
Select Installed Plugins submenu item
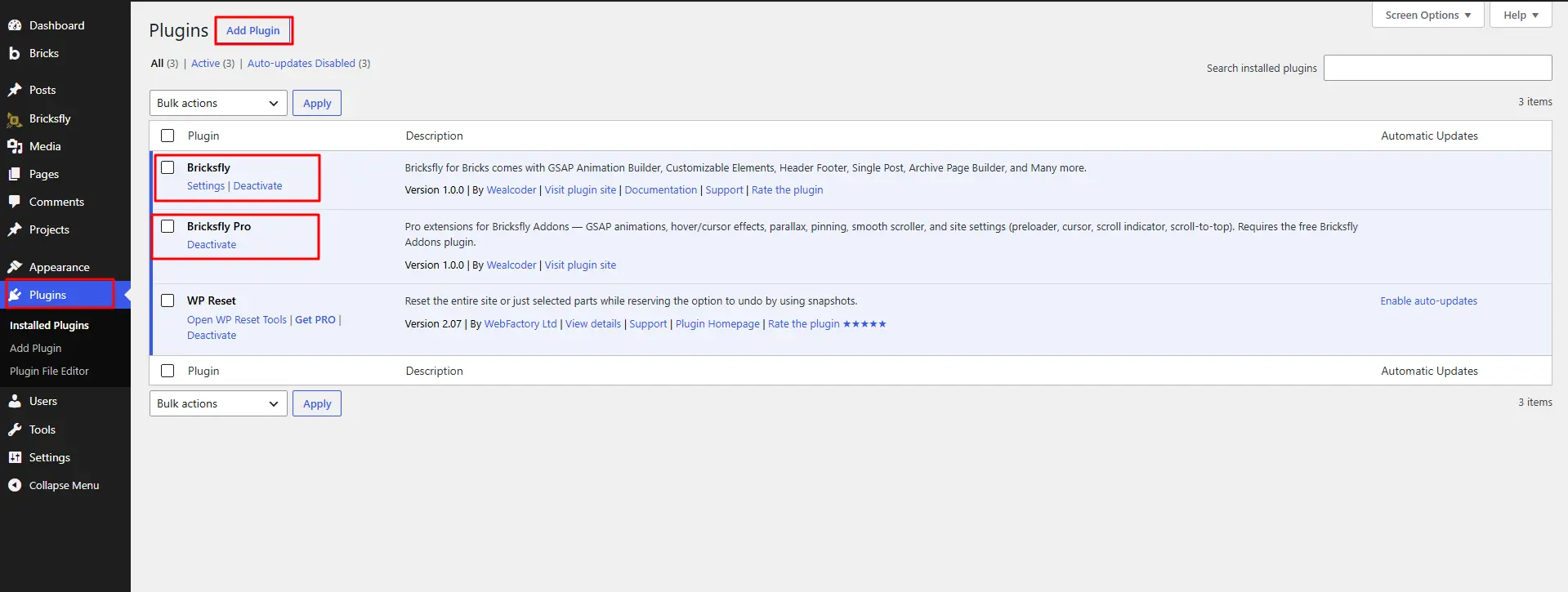tap(49, 325)
